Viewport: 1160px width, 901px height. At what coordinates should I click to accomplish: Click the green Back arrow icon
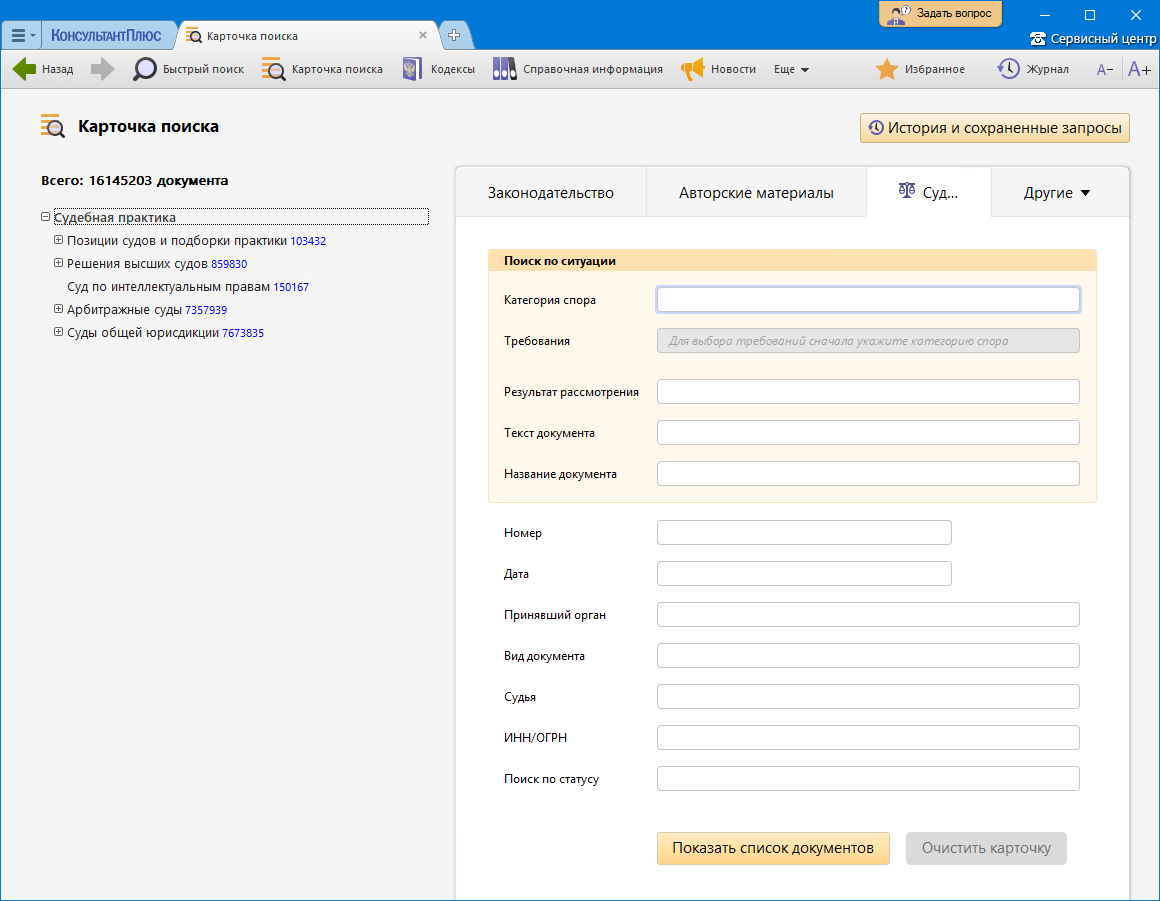[24, 69]
